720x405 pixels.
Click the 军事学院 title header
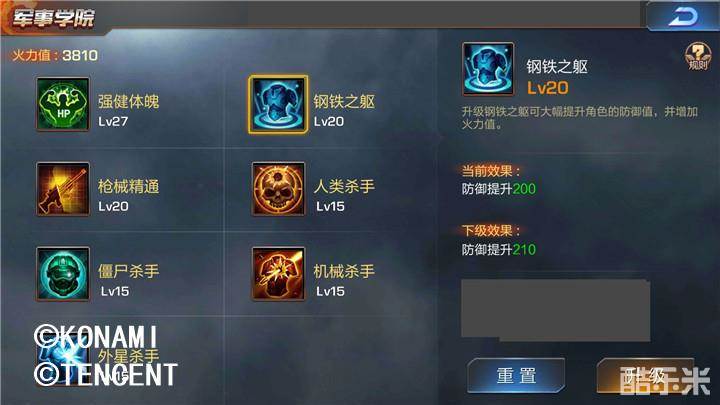[x=53, y=18]
